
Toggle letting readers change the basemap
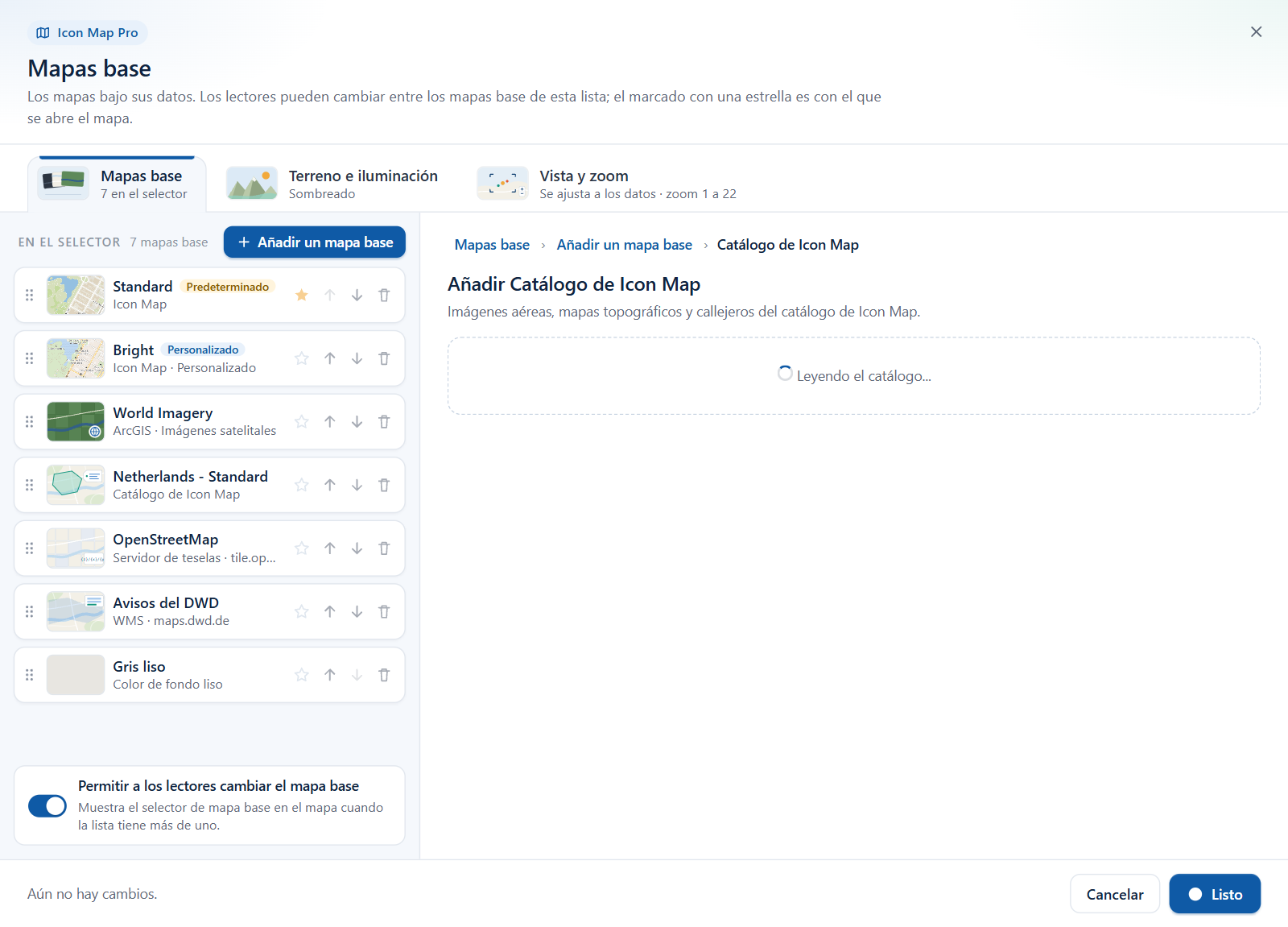(47, 805)
